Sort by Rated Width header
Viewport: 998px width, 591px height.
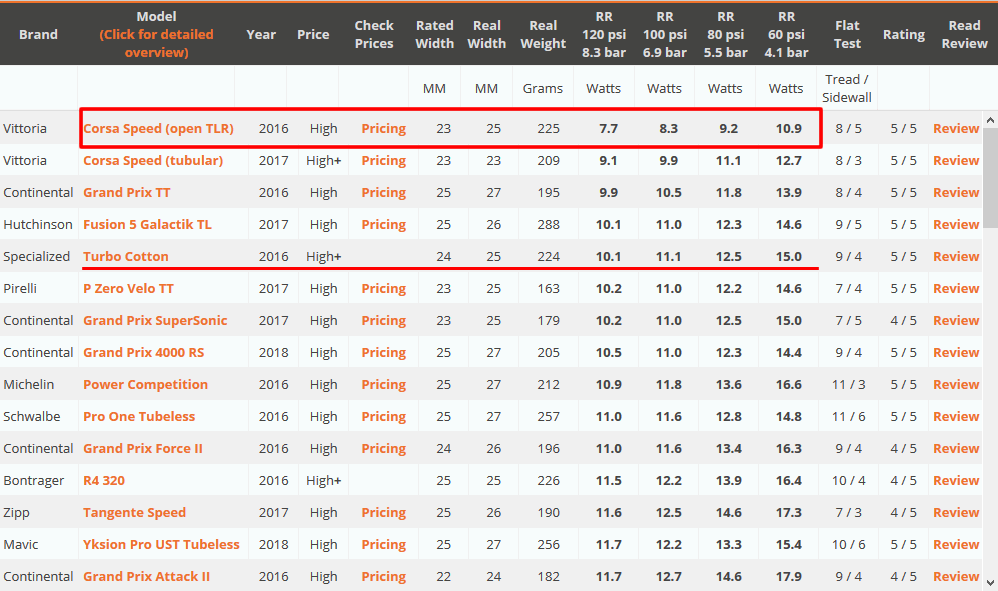435,34
